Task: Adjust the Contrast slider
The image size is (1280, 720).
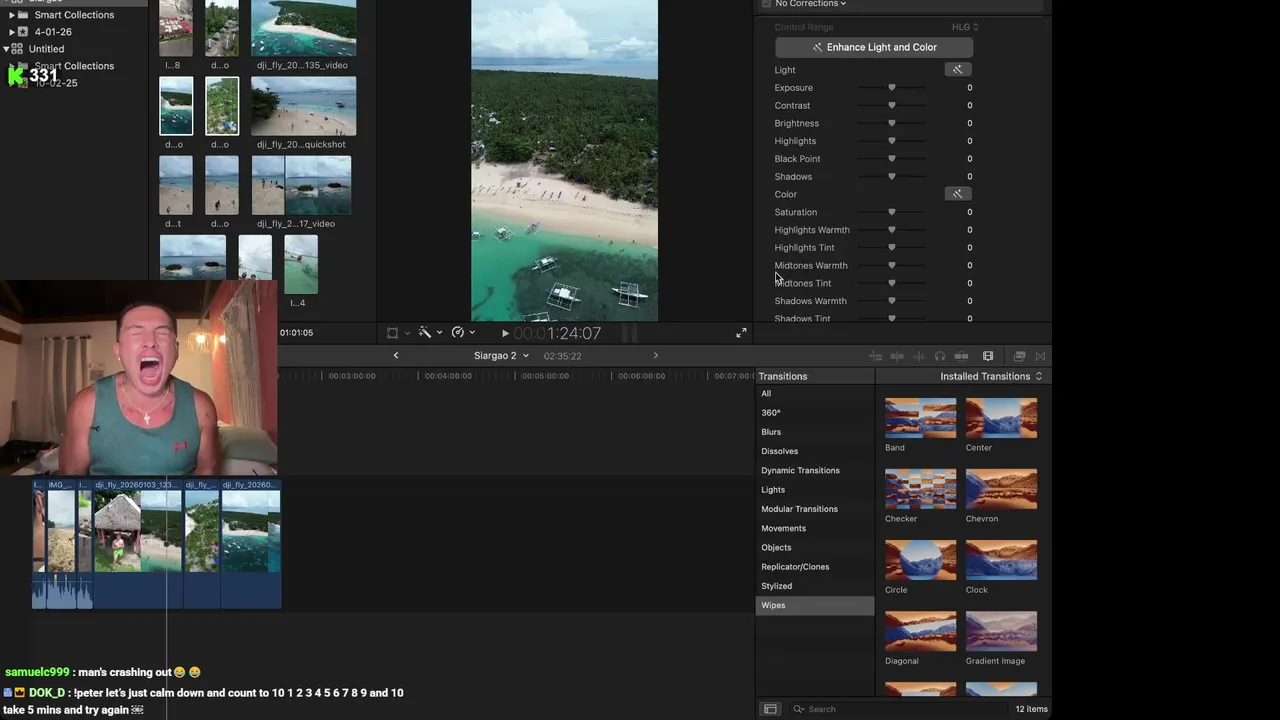Action: tap(892, 106)
